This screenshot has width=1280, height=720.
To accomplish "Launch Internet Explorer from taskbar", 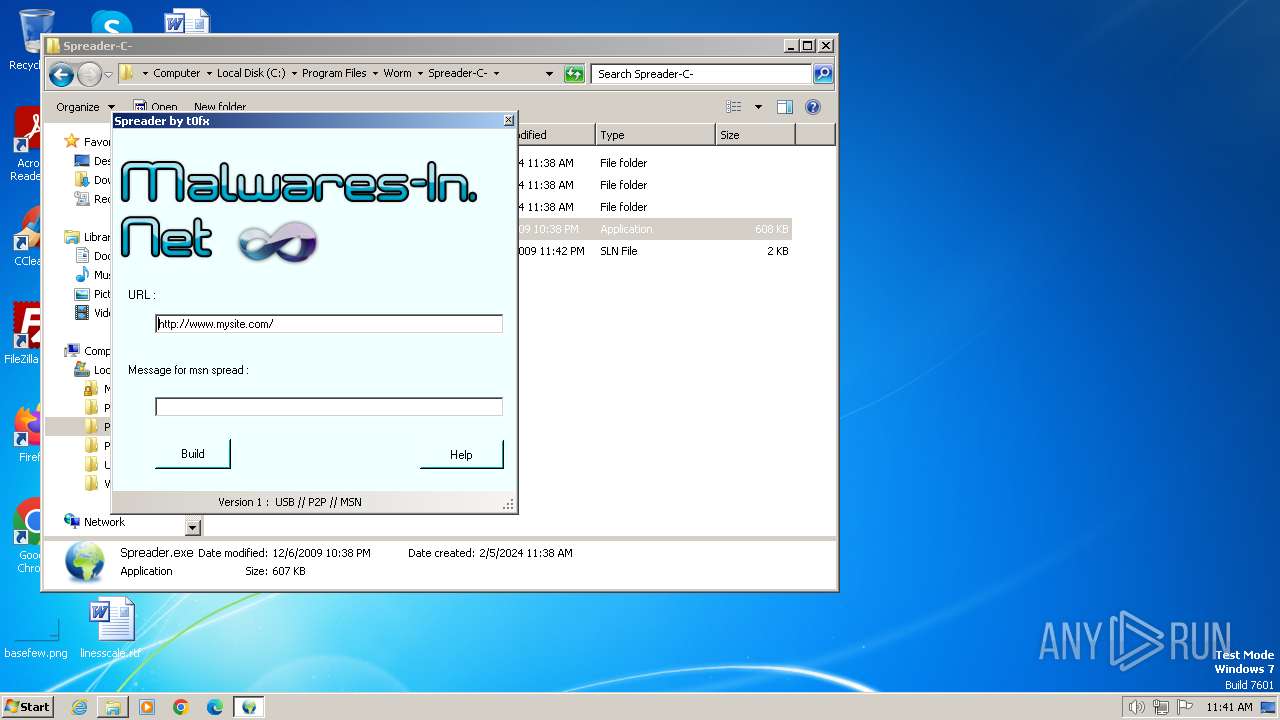I will click(x=79, y=707).
